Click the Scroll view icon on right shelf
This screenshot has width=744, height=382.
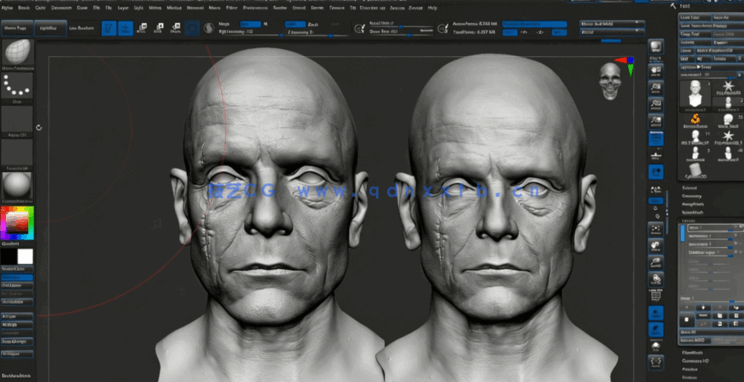click(x=656, y=72)
